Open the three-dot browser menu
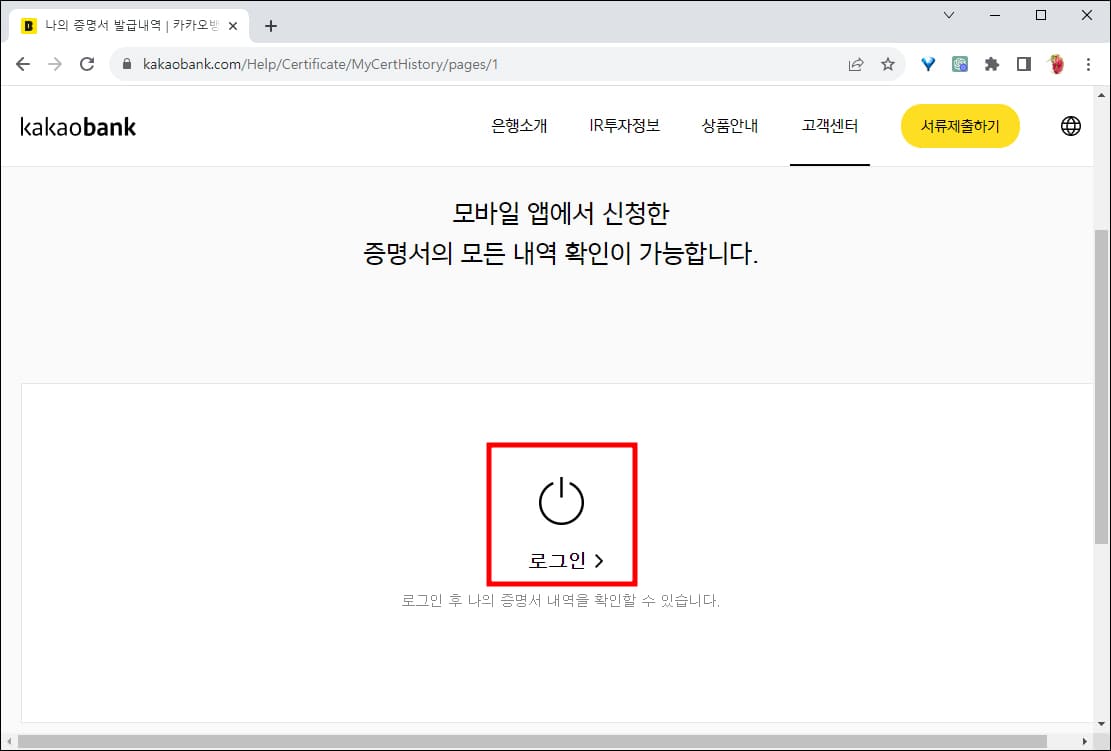The width and height of the screenshot is (1111, 751). [1088, 63]
